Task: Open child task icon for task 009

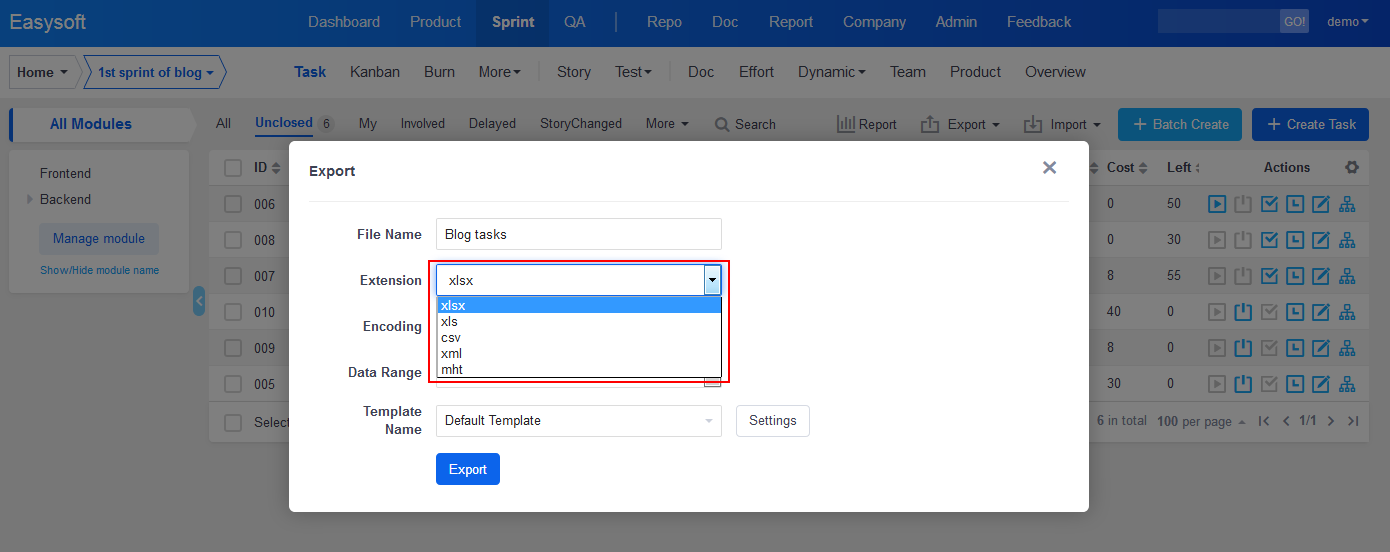Action: tap(1347, 348)
